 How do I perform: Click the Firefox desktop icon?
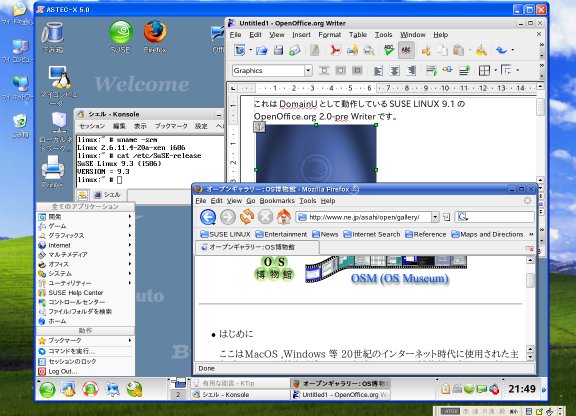(155, 37)
